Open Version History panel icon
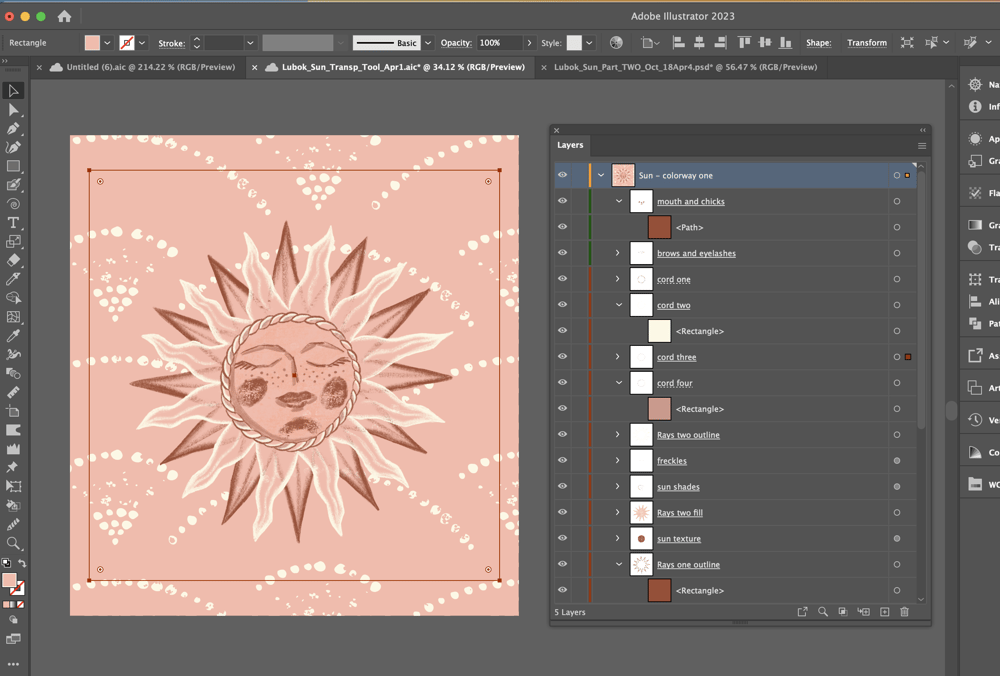 975,420
